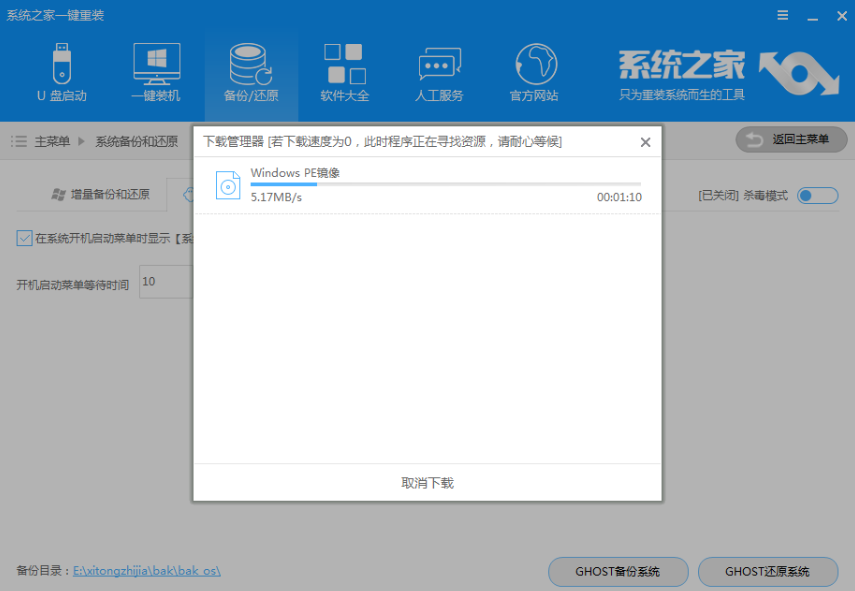This screenshot has width=855, height=591.
Task: Open the 一键装机 one-click install module
Action: point(155,72)
